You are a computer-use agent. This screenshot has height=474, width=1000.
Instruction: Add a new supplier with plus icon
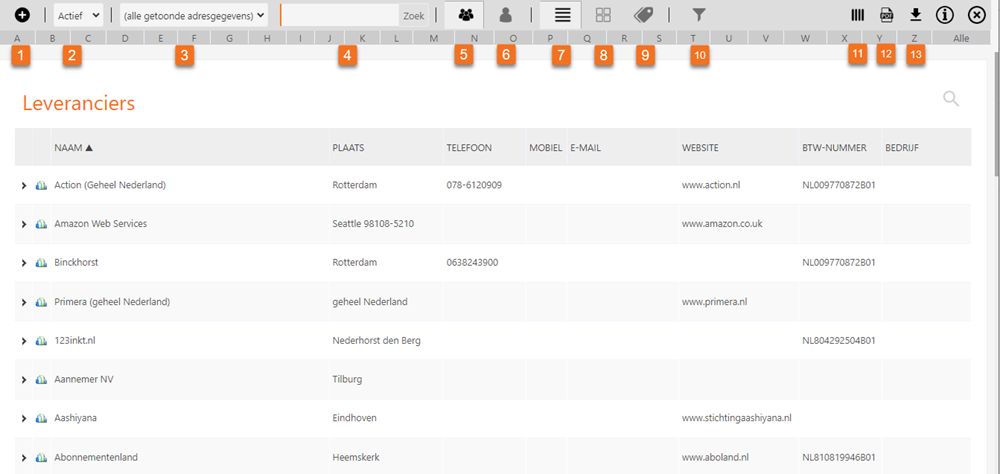tap(22, 15)
